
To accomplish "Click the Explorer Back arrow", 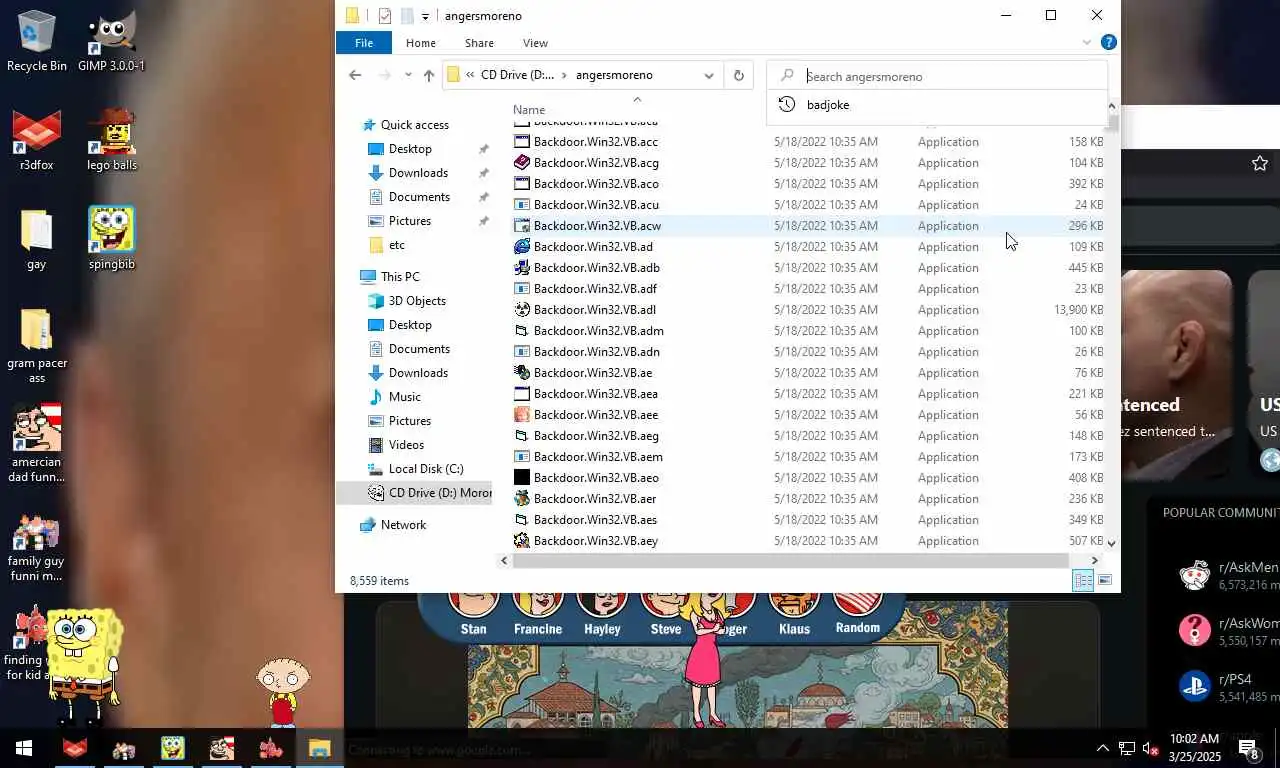I will pyautogui.click(x=355, y=75).
